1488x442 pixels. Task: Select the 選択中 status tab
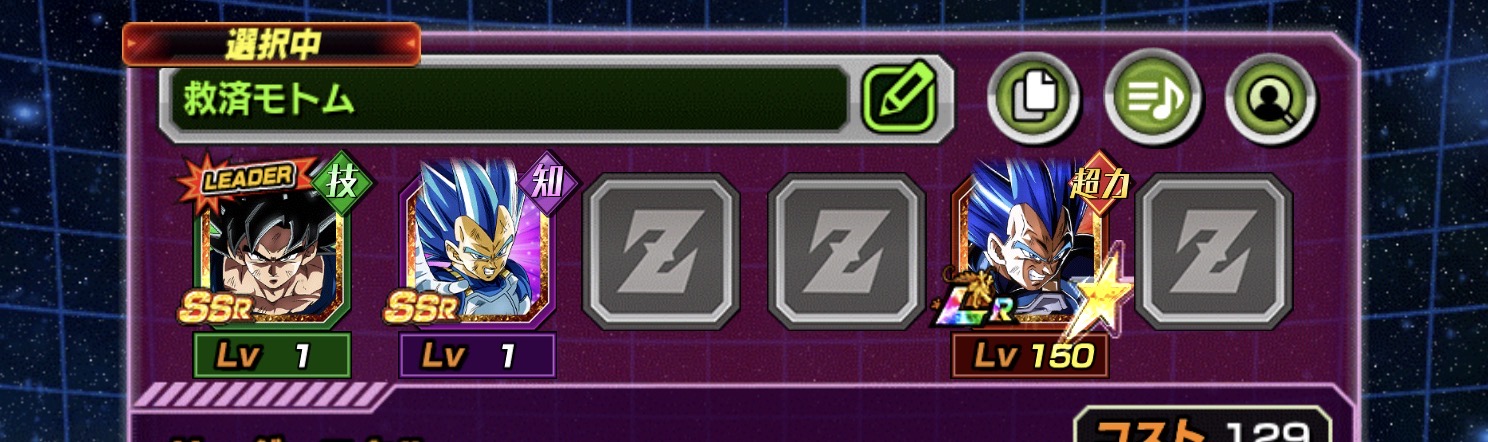pos(271,44)
